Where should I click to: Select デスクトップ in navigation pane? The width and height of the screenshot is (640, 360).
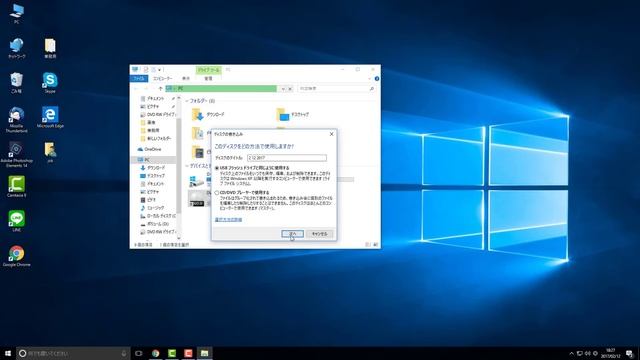[x=153, y=176]
